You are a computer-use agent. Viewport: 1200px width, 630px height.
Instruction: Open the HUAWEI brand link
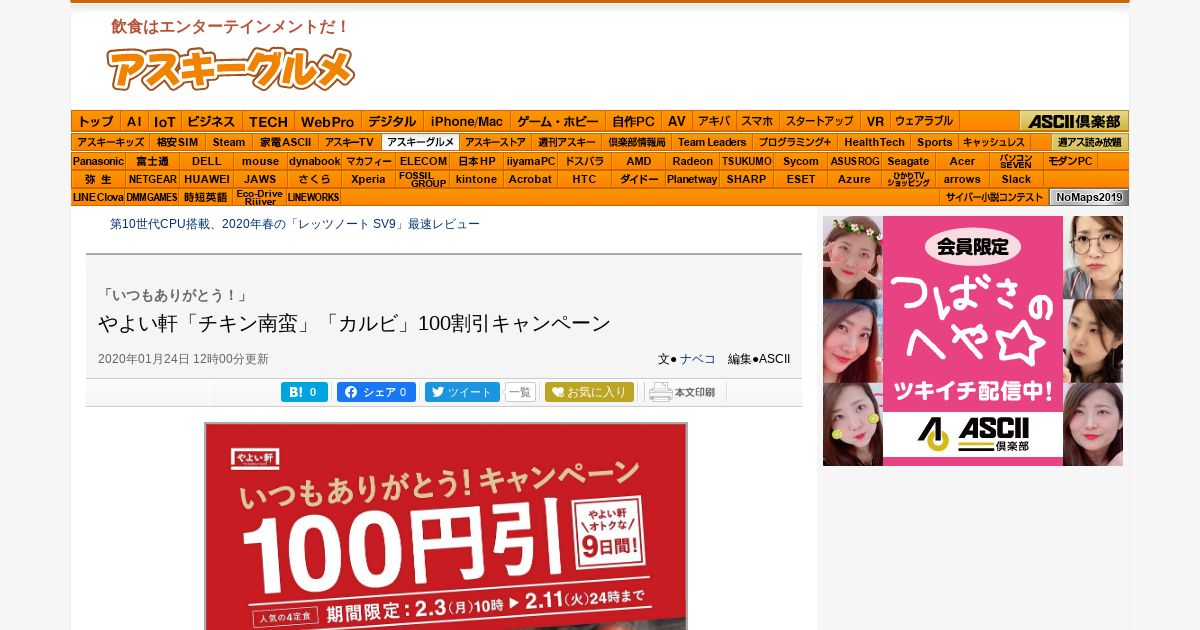tap(207, 179)
